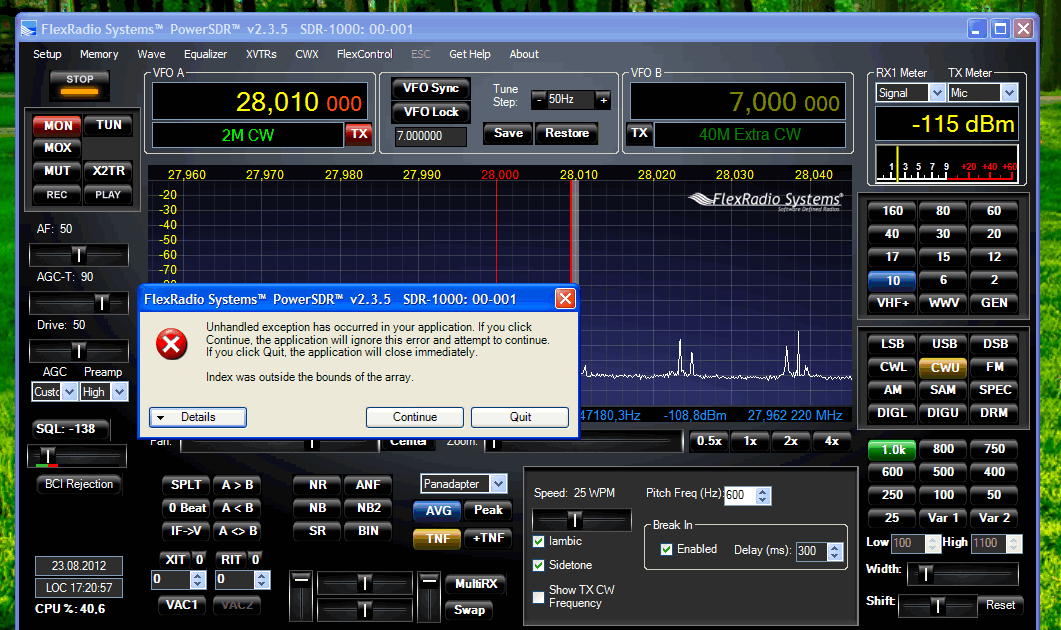Adjust the Drive power slider

(x=78, y=351)
